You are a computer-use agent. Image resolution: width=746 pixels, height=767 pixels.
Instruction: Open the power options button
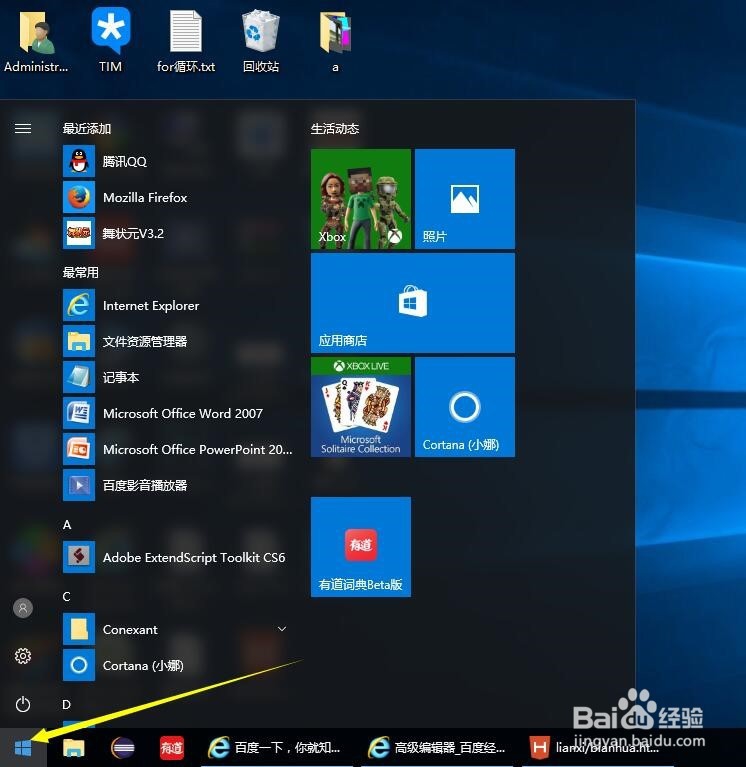pos(23,704)
